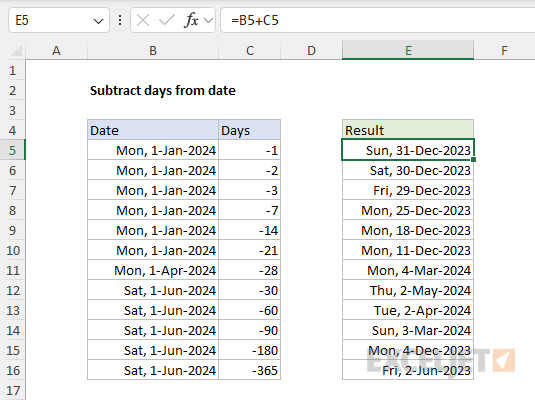Screen dimensions: 535x400
Task: Select result 'Mon, 11-Dec-2023'
Action: pos(408,250)
